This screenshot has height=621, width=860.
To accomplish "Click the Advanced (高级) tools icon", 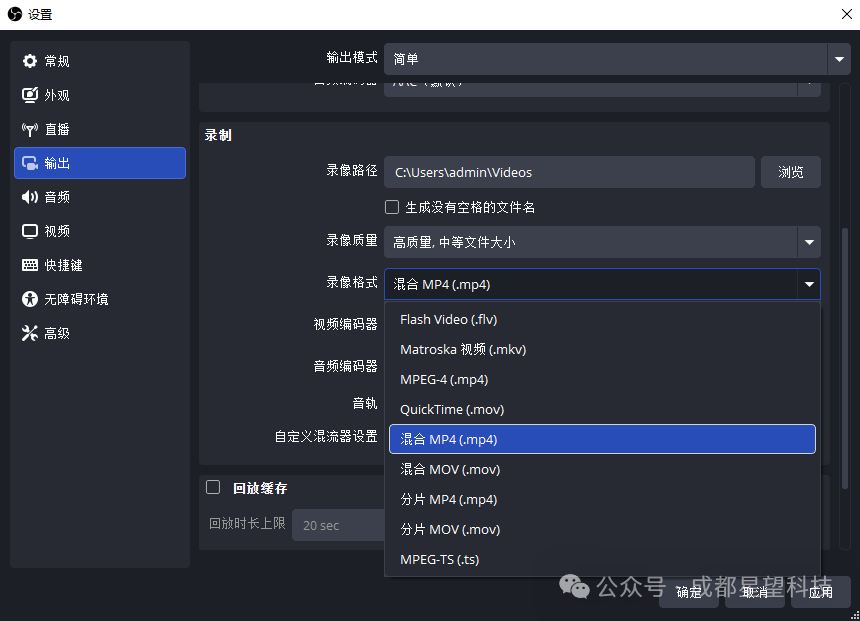I will point(30,333).
